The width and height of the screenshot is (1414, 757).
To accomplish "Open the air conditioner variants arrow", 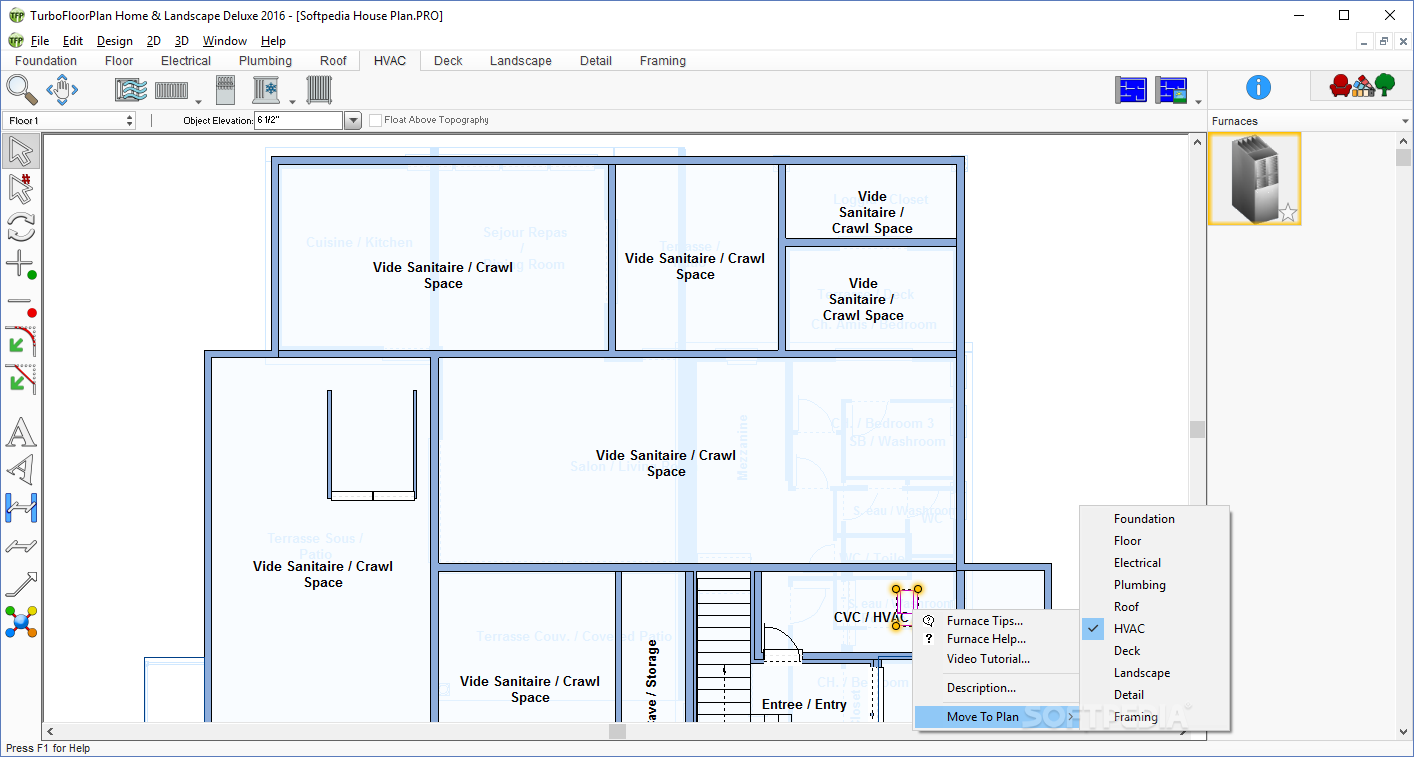I will click(x=292, y=101).
